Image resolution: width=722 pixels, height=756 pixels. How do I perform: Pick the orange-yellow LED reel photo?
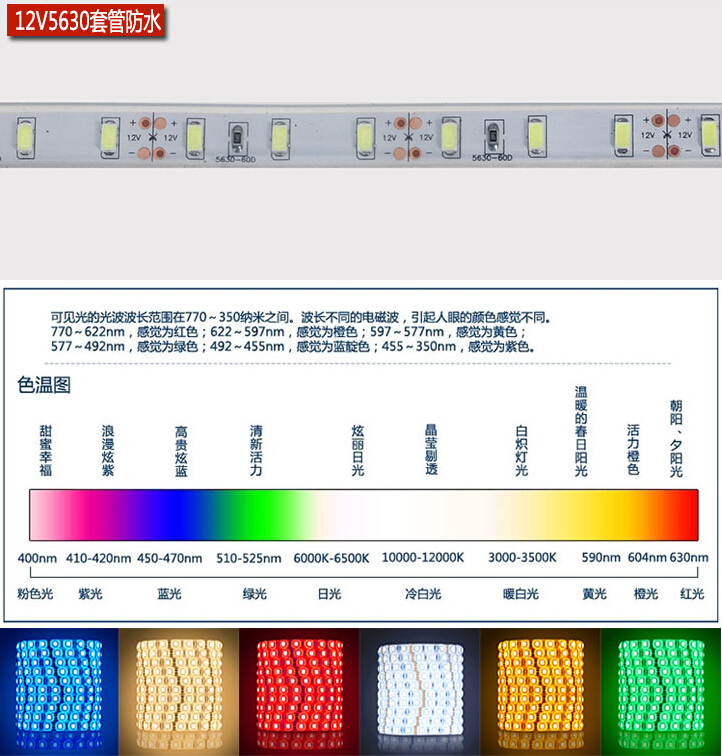point(540,692)
